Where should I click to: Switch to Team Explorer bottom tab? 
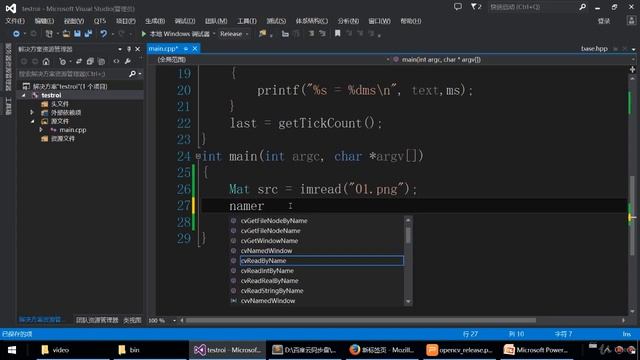pos(97,320)
